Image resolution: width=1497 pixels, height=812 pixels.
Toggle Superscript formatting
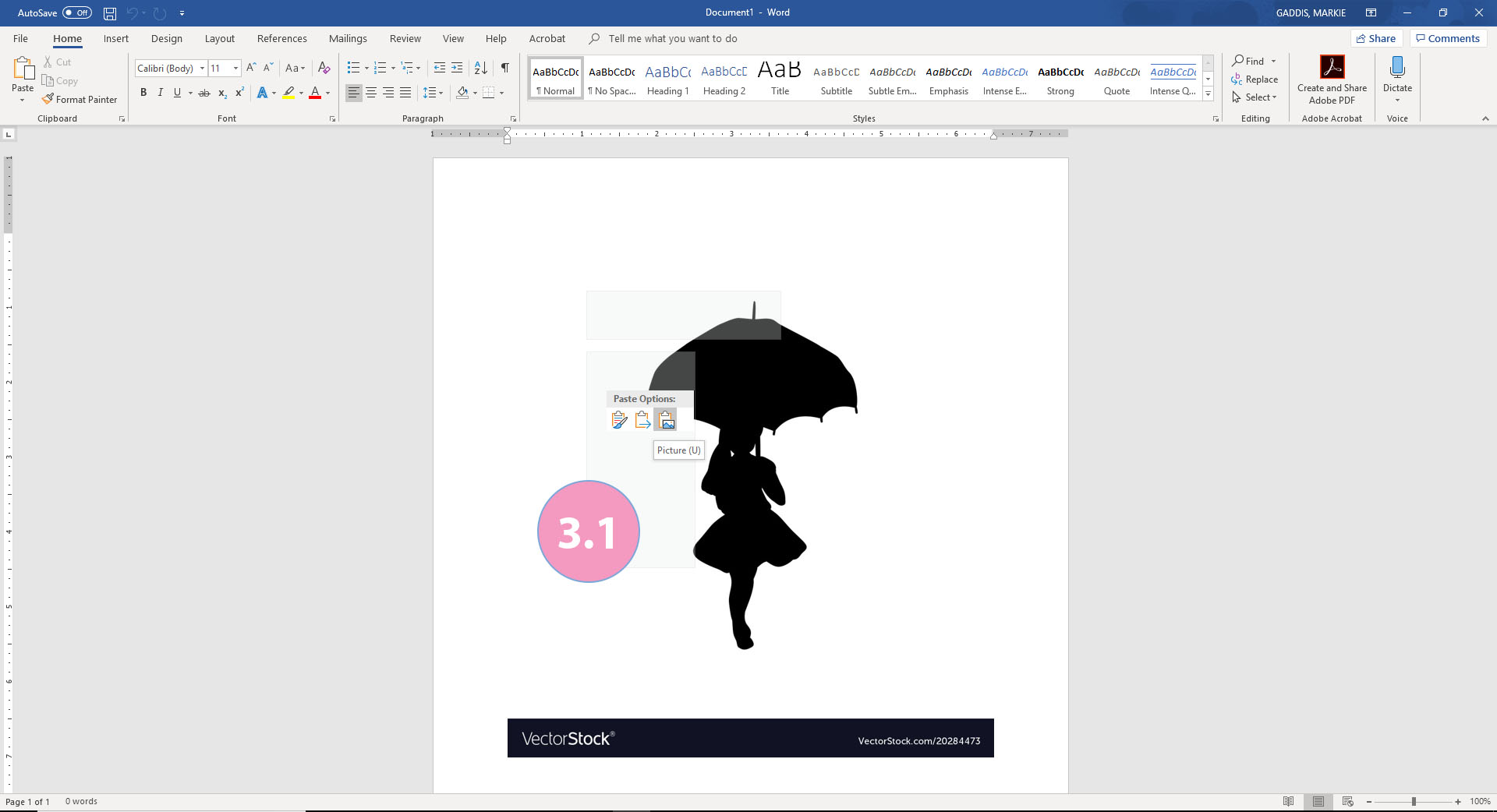click(240, 93)
